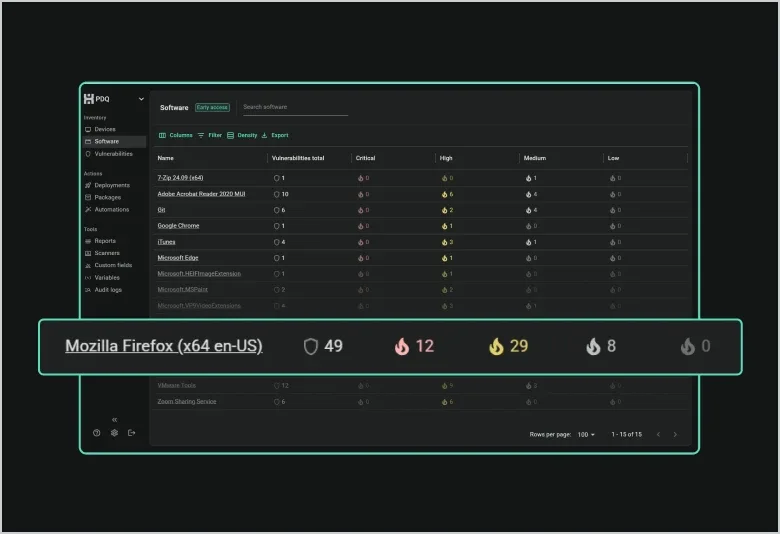
Task: Open Custom fields under Tools
Action: coord(113,265)
